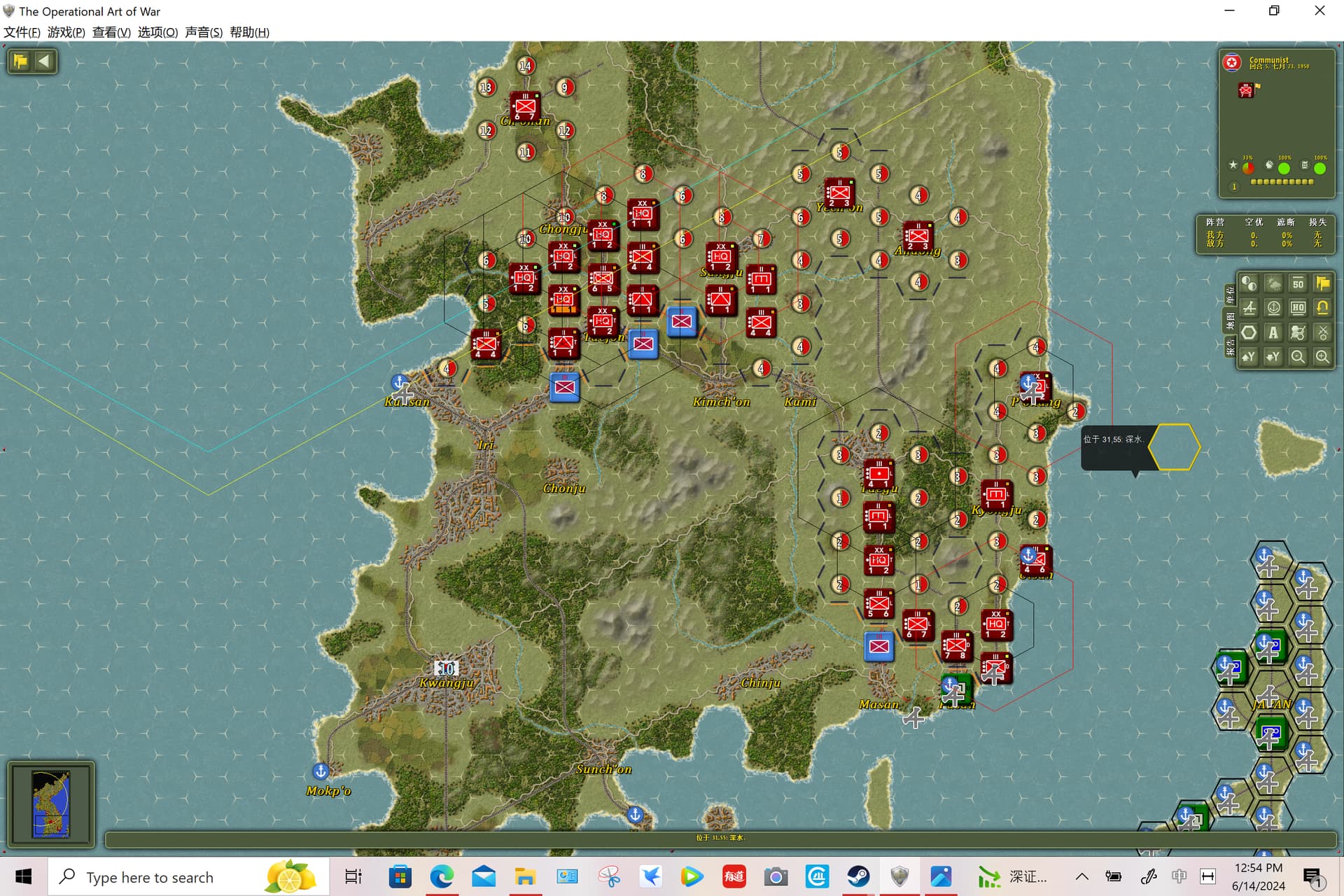
Task: Click the '50' unit strength display button
Action: tap(1298, 283)
